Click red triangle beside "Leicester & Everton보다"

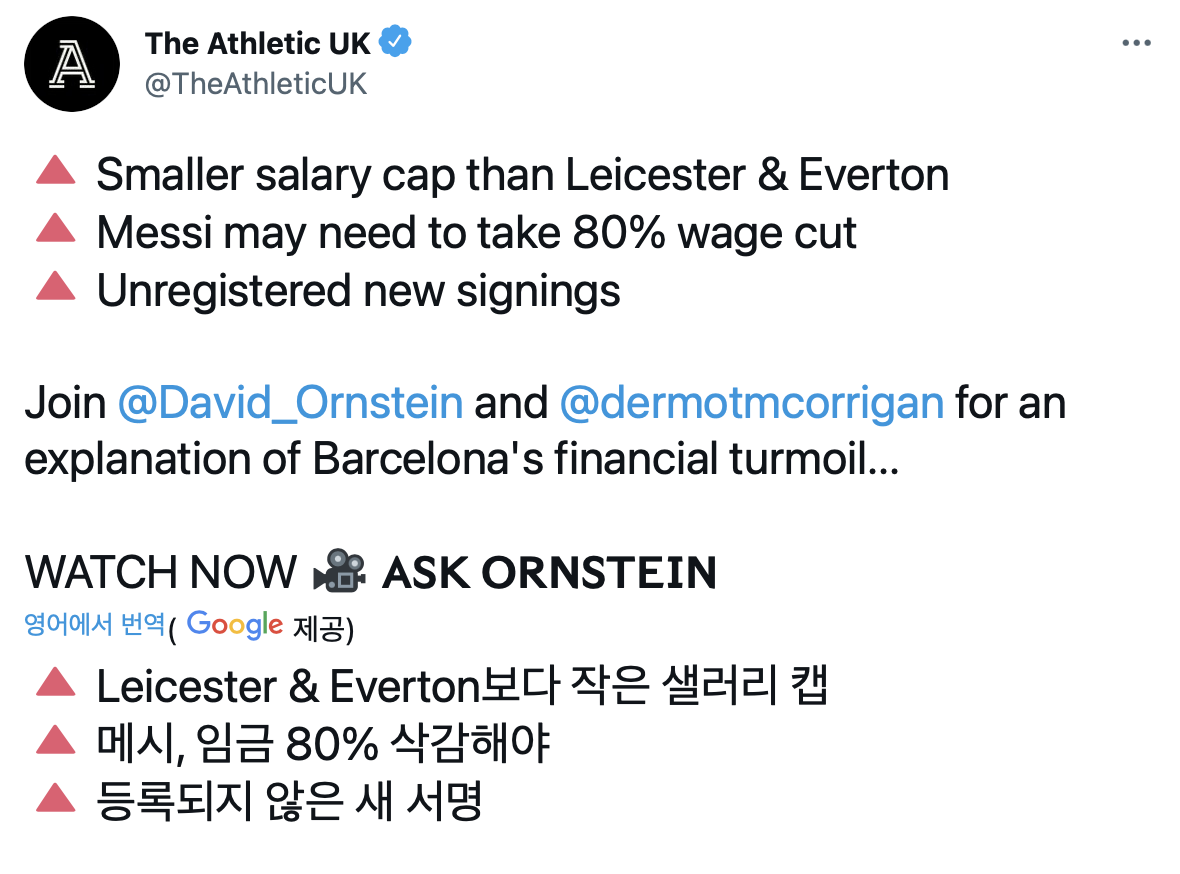click(55, 686)
